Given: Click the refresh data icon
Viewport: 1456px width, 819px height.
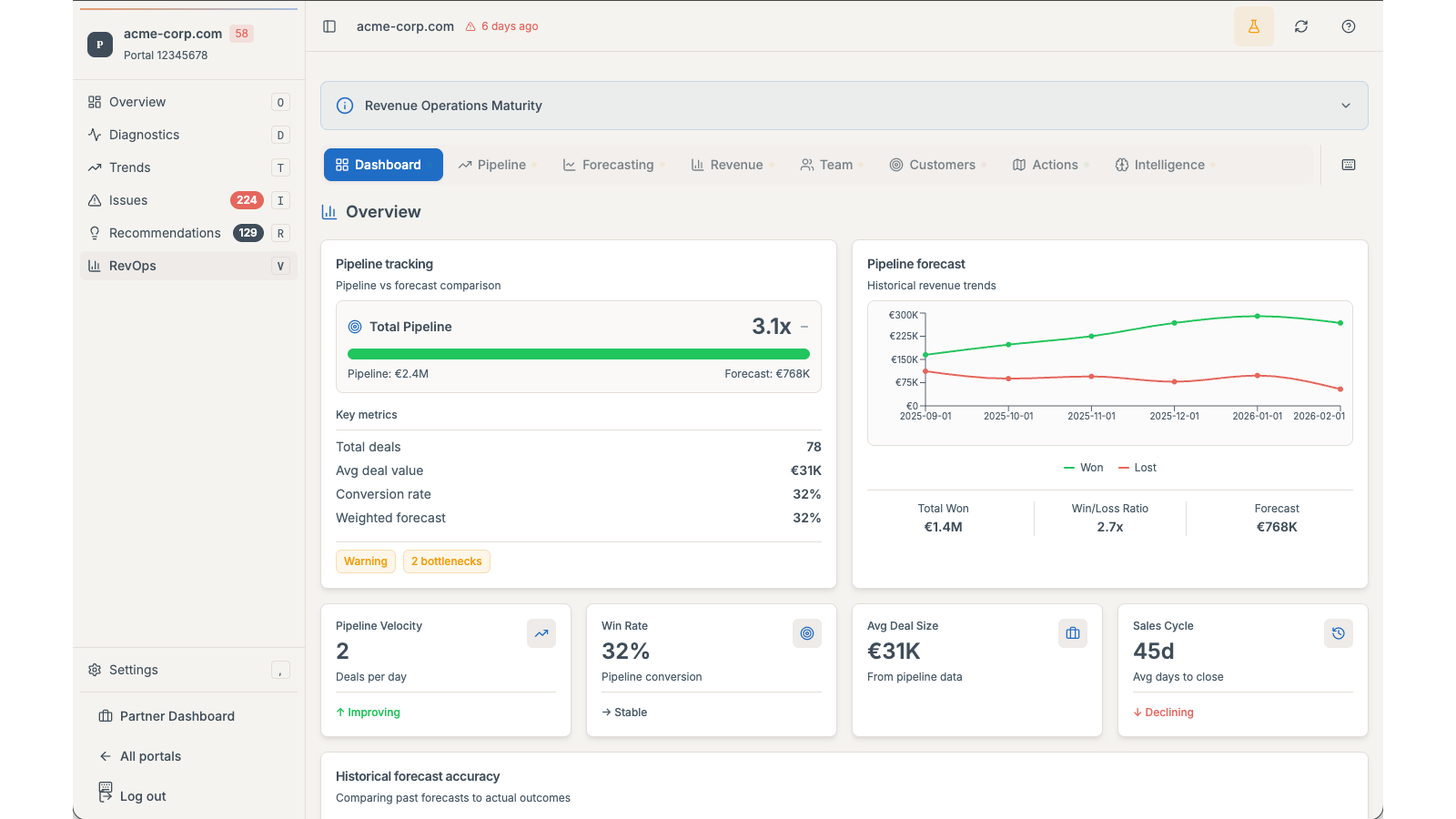Looking at the screenshot, I should [x=1301, y=26].
